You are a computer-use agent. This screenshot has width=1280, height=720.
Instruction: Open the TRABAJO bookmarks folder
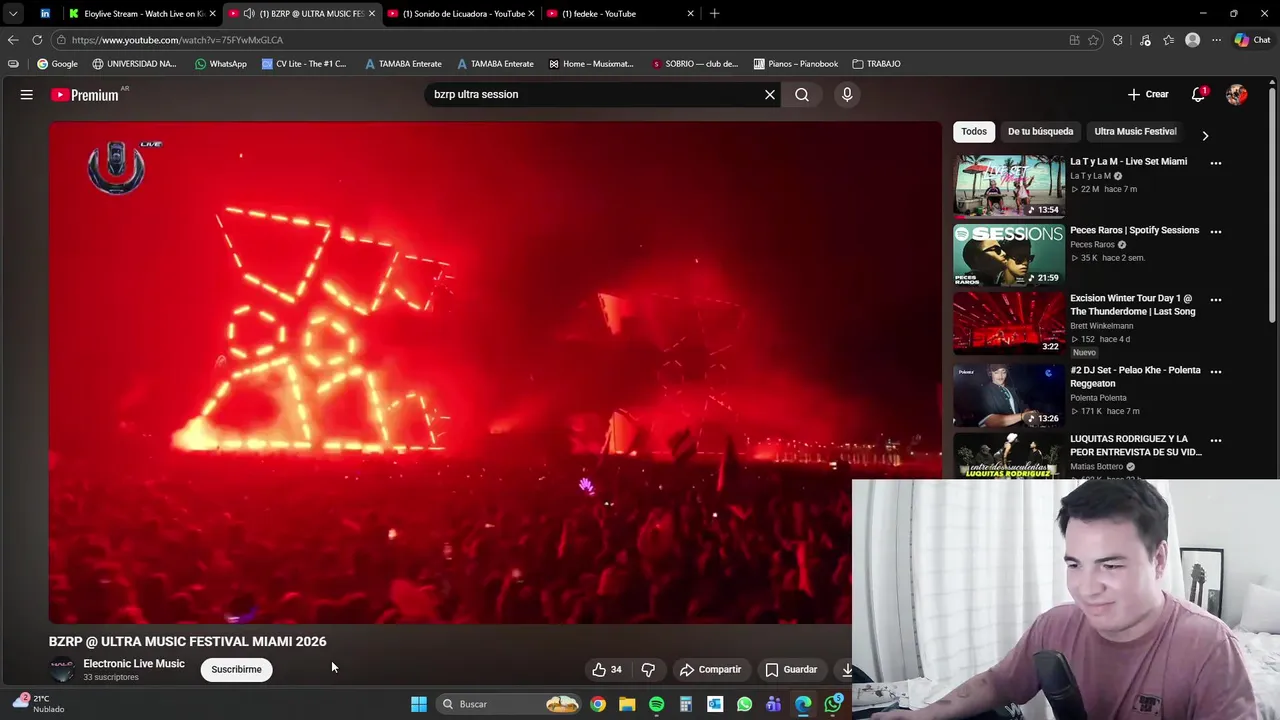(x=876, y=64)
